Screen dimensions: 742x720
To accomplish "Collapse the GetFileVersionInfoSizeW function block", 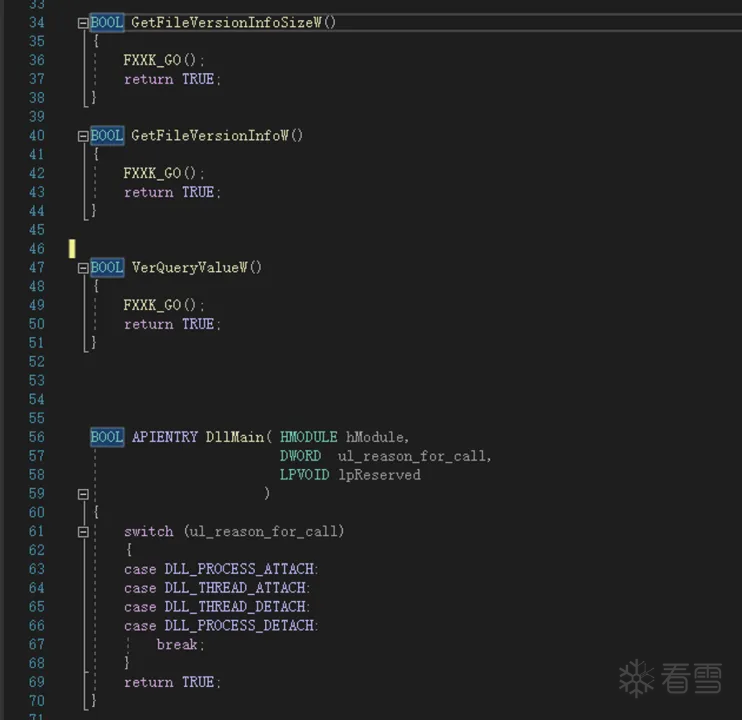I will pyautogui.click(x=83, y=23).
